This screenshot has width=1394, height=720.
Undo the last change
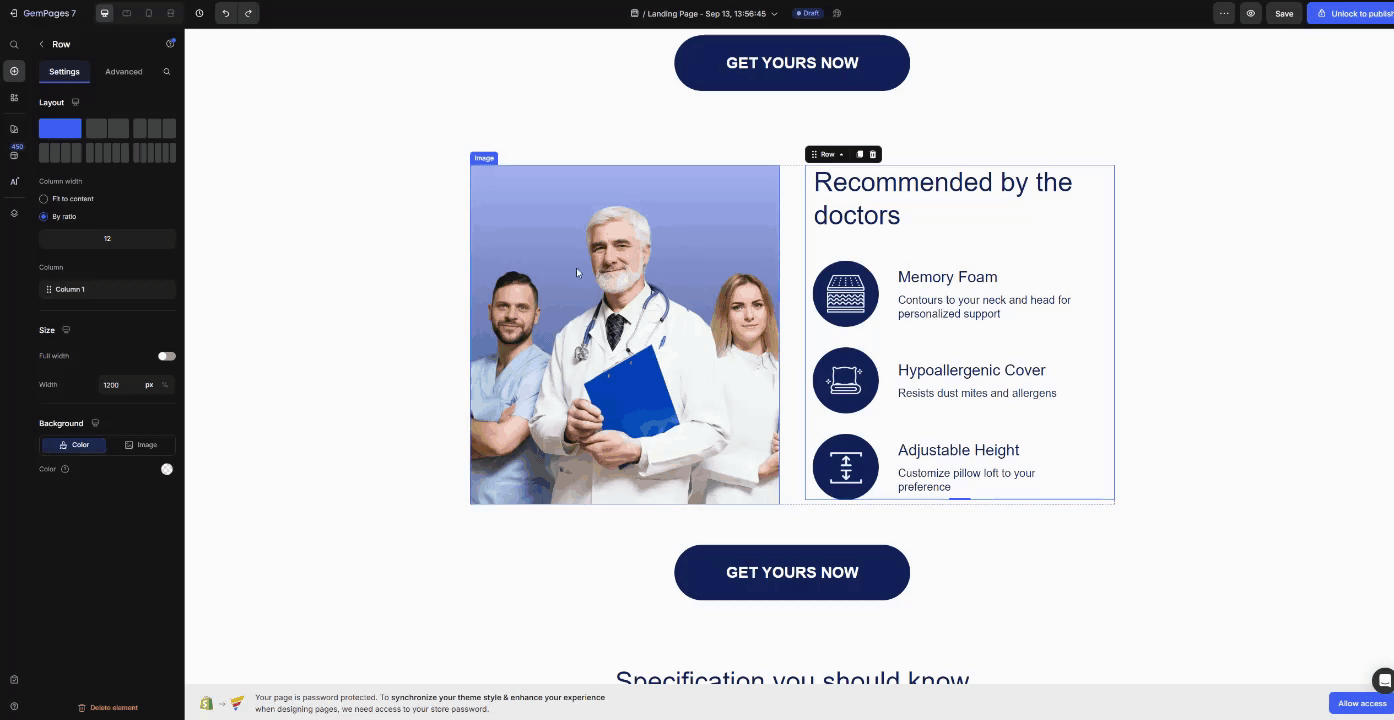point(226,13)
